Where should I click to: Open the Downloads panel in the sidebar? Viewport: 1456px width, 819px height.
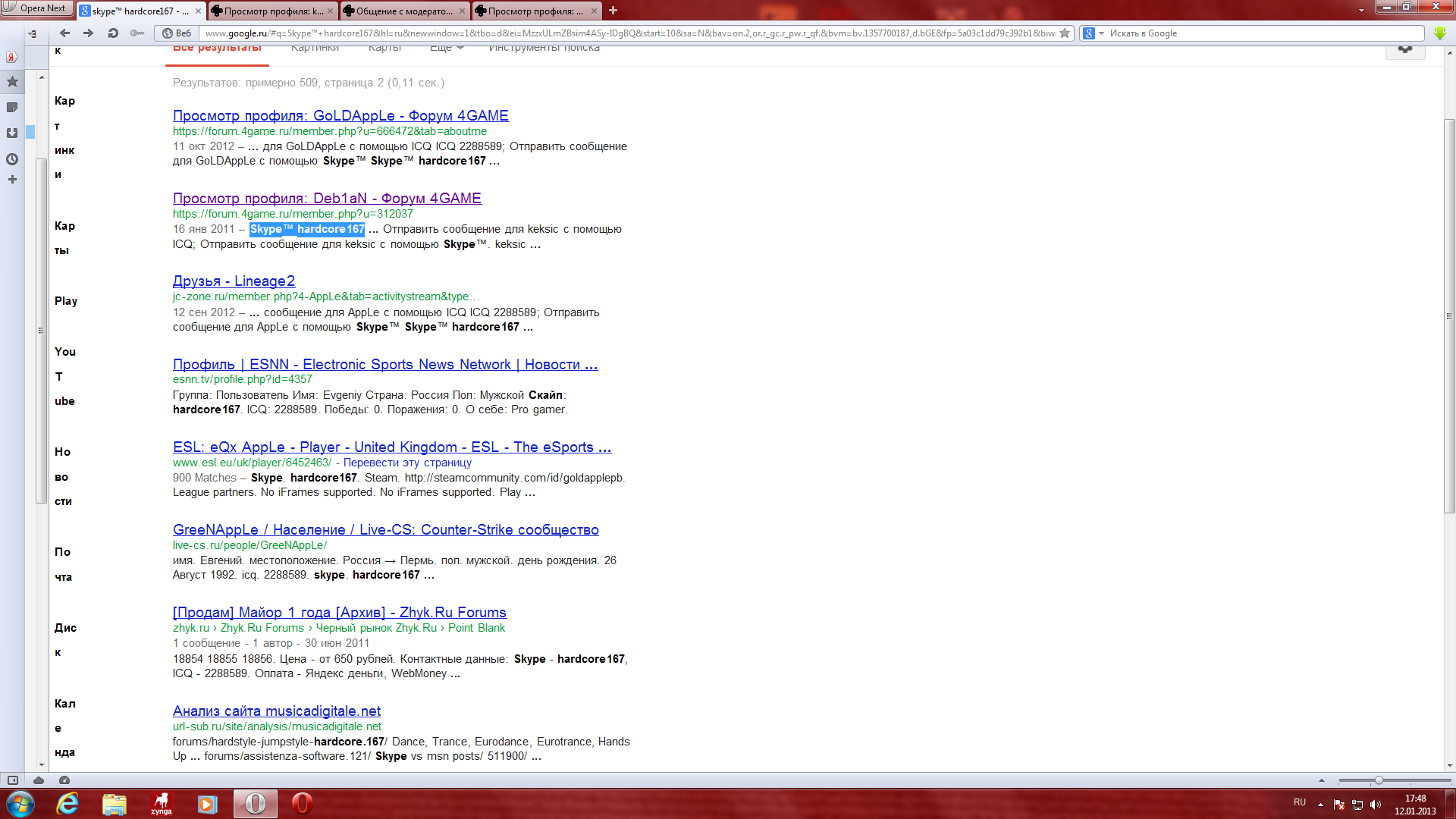(x=12, y=133)
